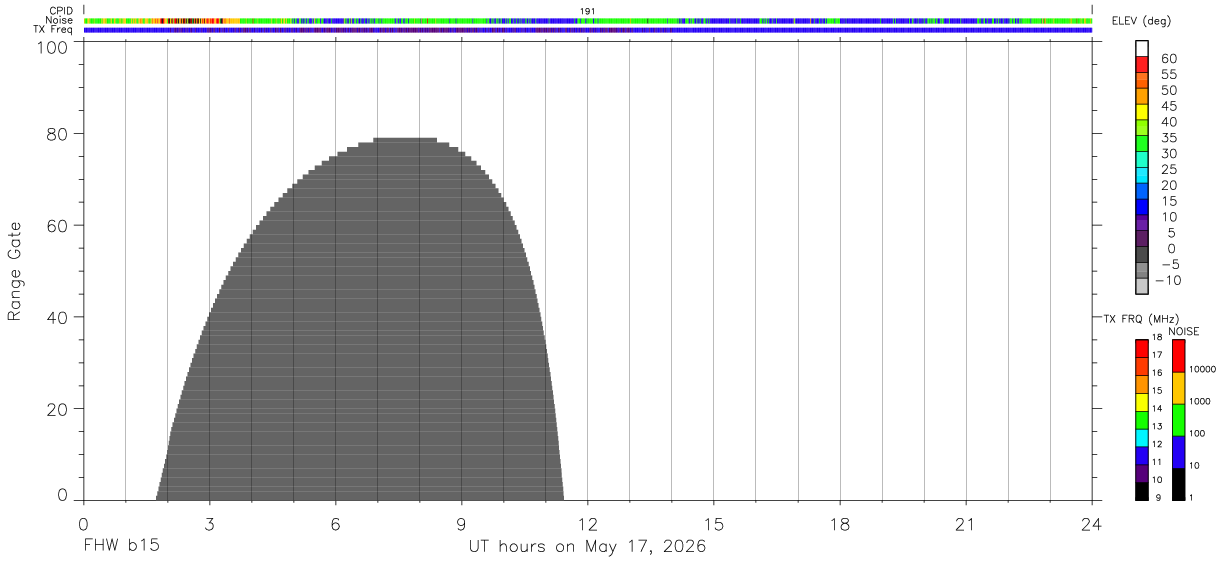The height and width of the screenshot is (567, 1228).
Task: Click the ELEV colorbar label 35
Action: click(1169, 138)
